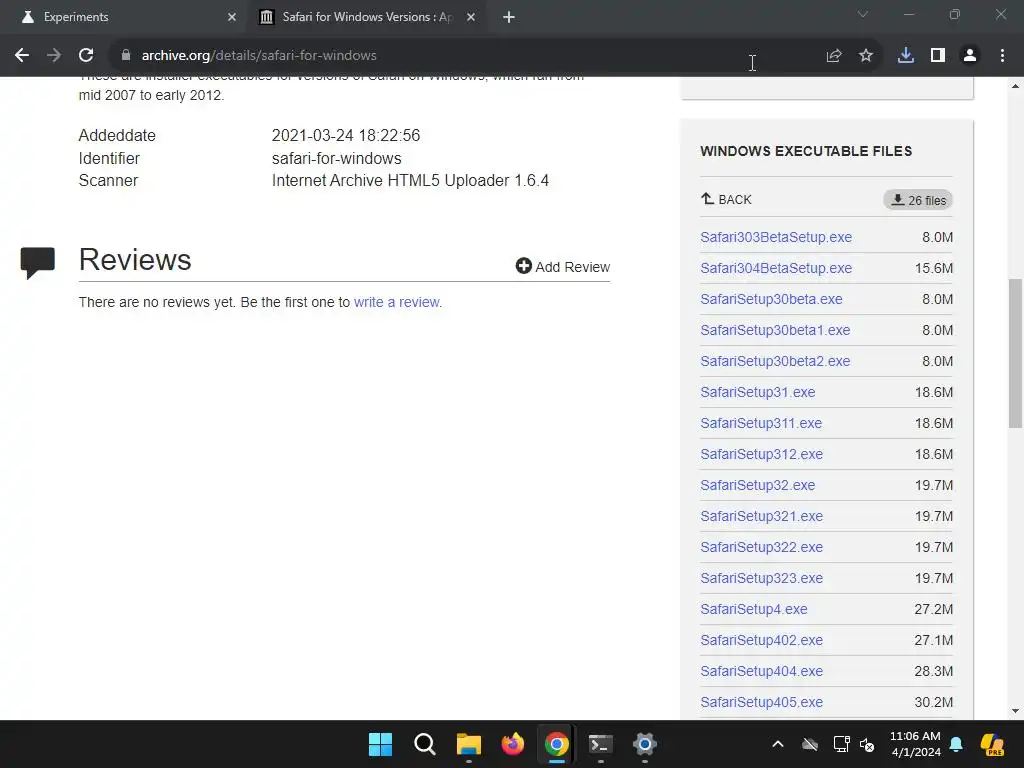Click the scrollbar up arrow
This screenshot has width=1024, height=768.
tap(1015, 86)
